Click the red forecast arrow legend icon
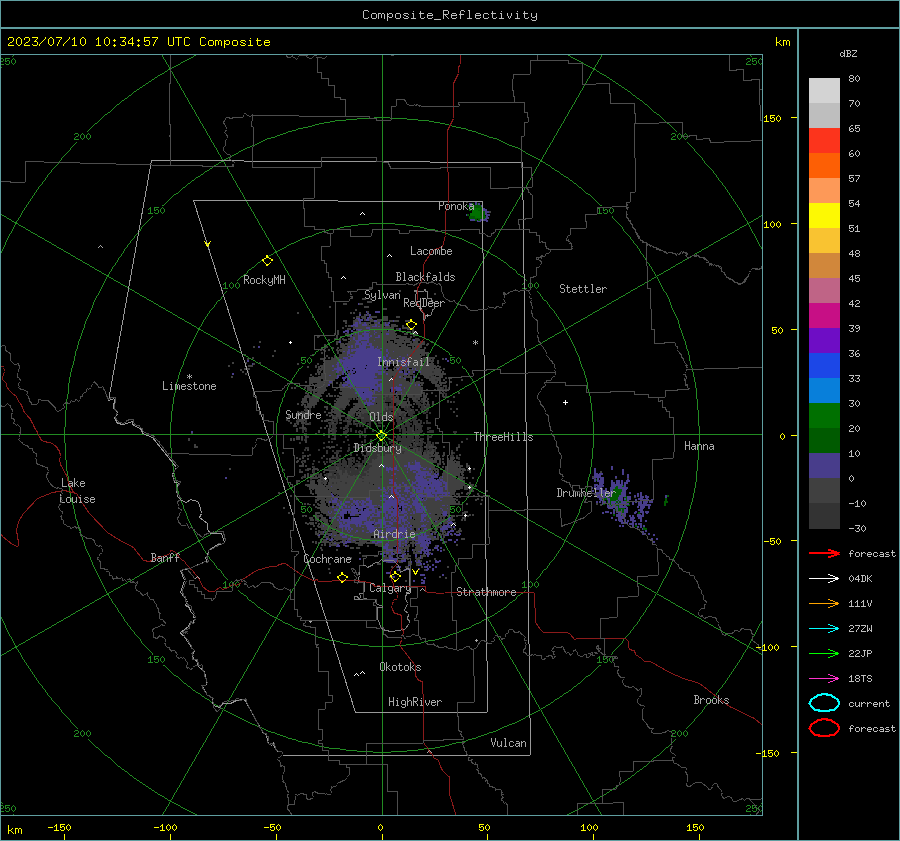Image resolution: width=900 pixels, height=841 pixels. 824,553
